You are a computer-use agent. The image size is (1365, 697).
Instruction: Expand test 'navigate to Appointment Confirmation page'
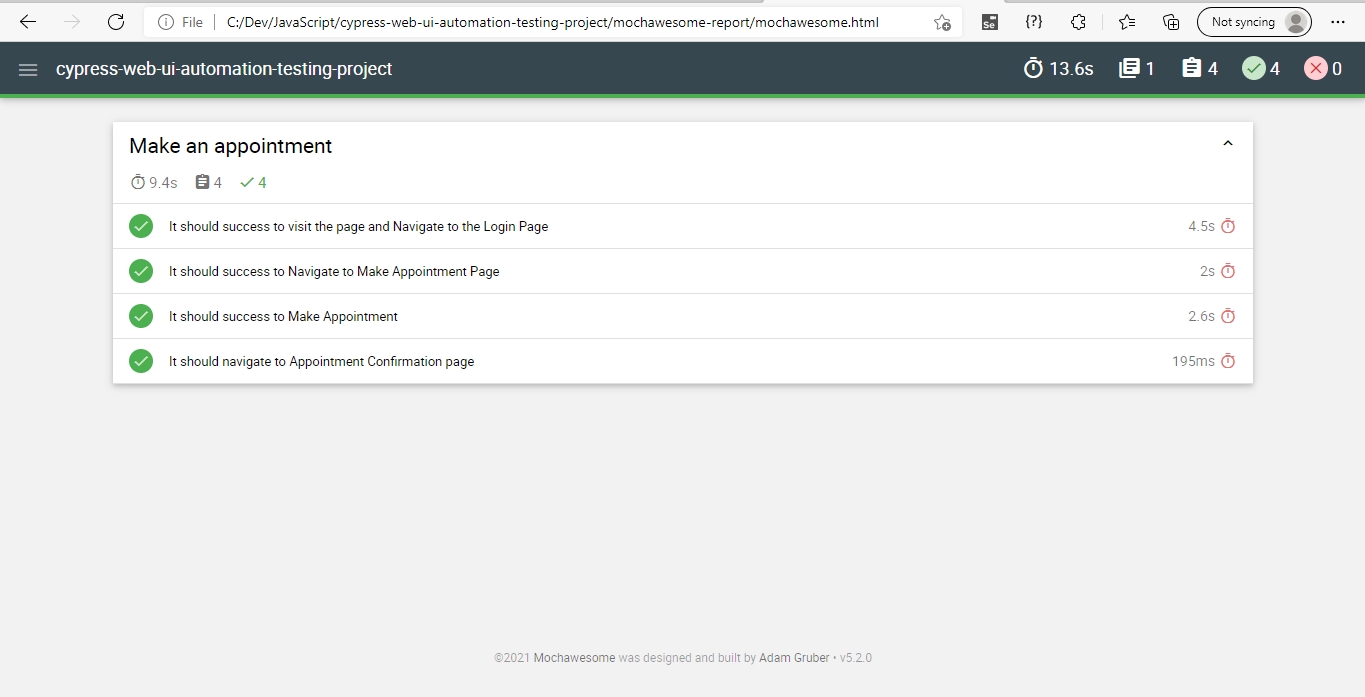pos(682,361)
